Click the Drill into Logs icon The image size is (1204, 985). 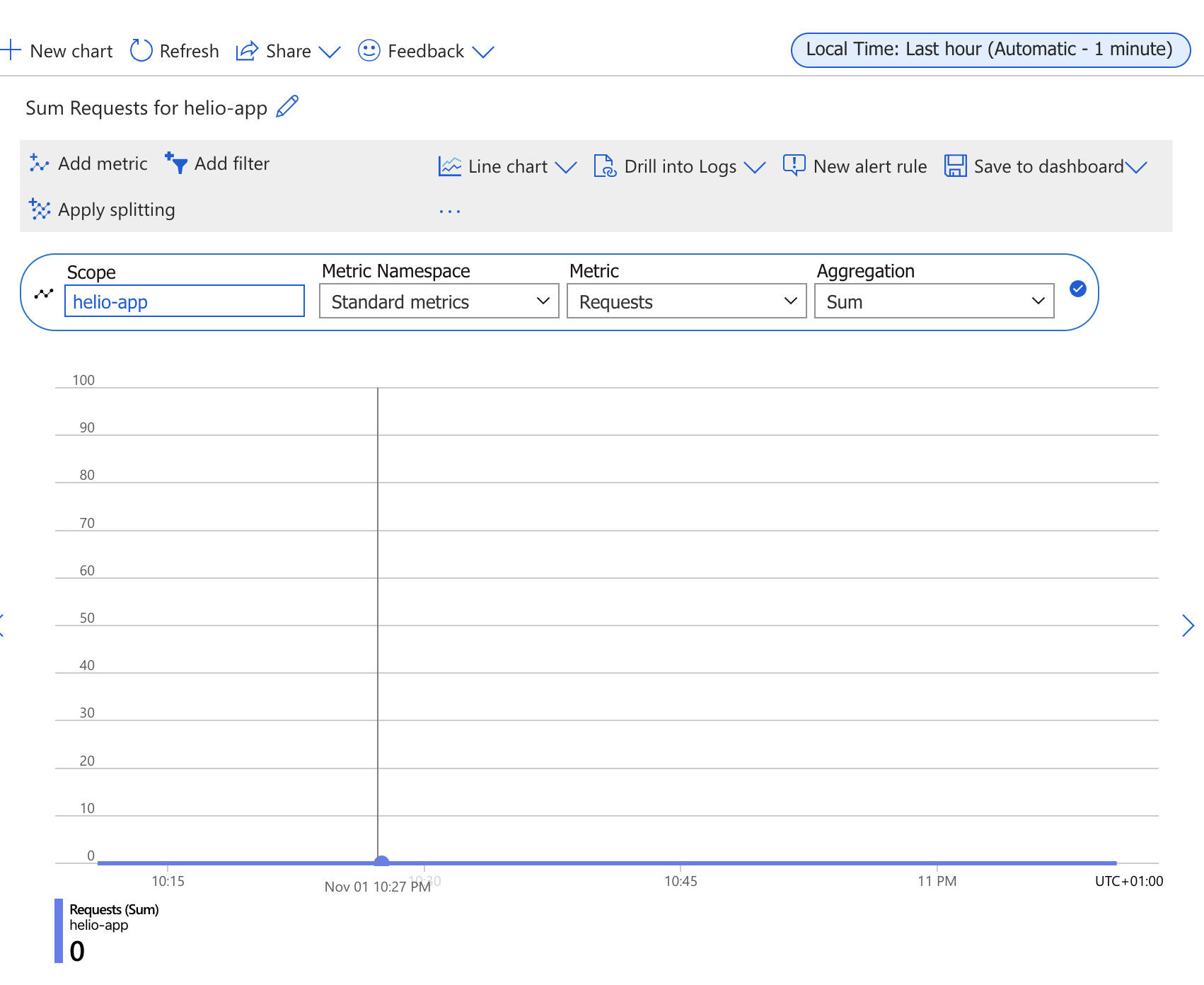605,166
